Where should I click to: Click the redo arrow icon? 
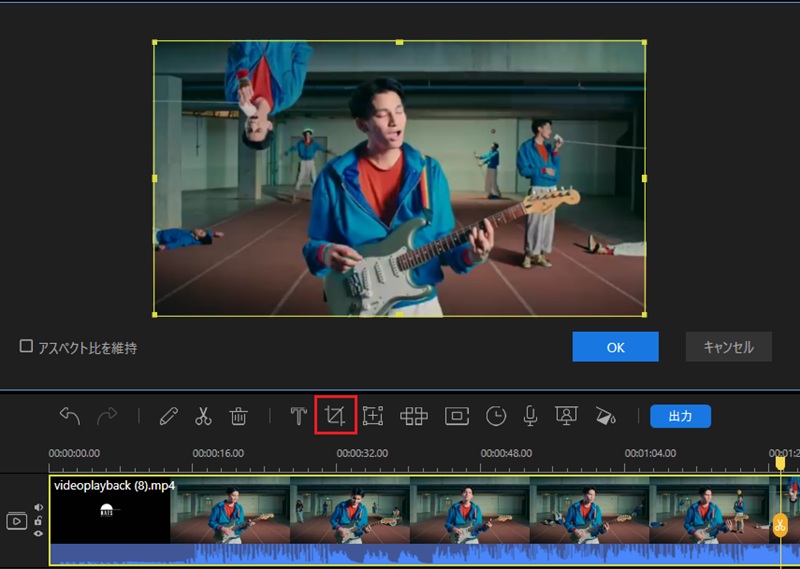pyautogui.click(x=107, y=416)
